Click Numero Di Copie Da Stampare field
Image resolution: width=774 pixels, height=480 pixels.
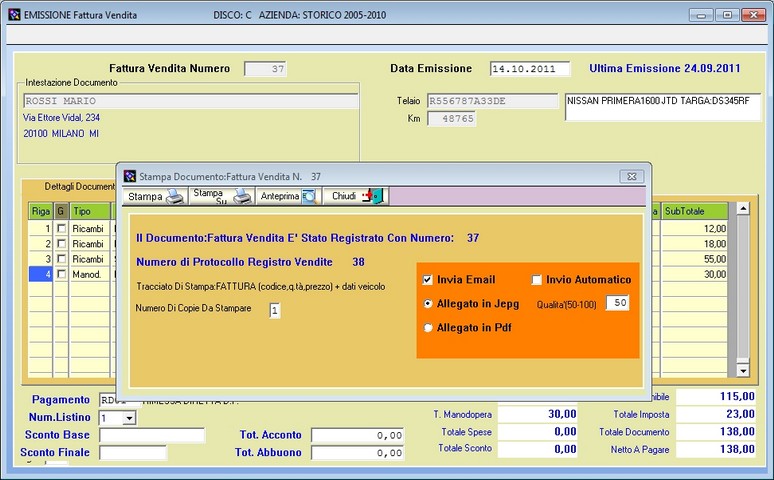click(x=275, y=310)
